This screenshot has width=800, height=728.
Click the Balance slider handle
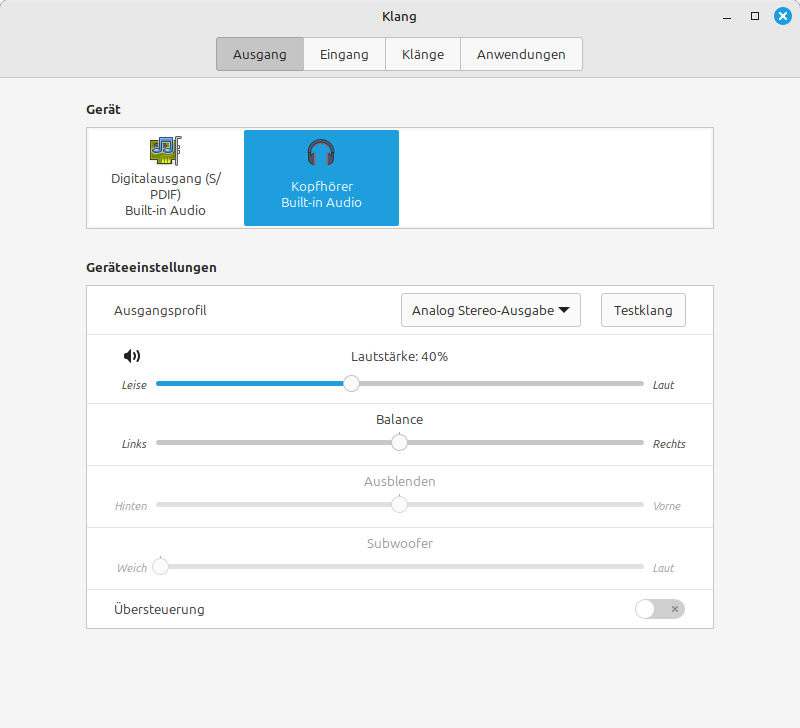(399, 443)
